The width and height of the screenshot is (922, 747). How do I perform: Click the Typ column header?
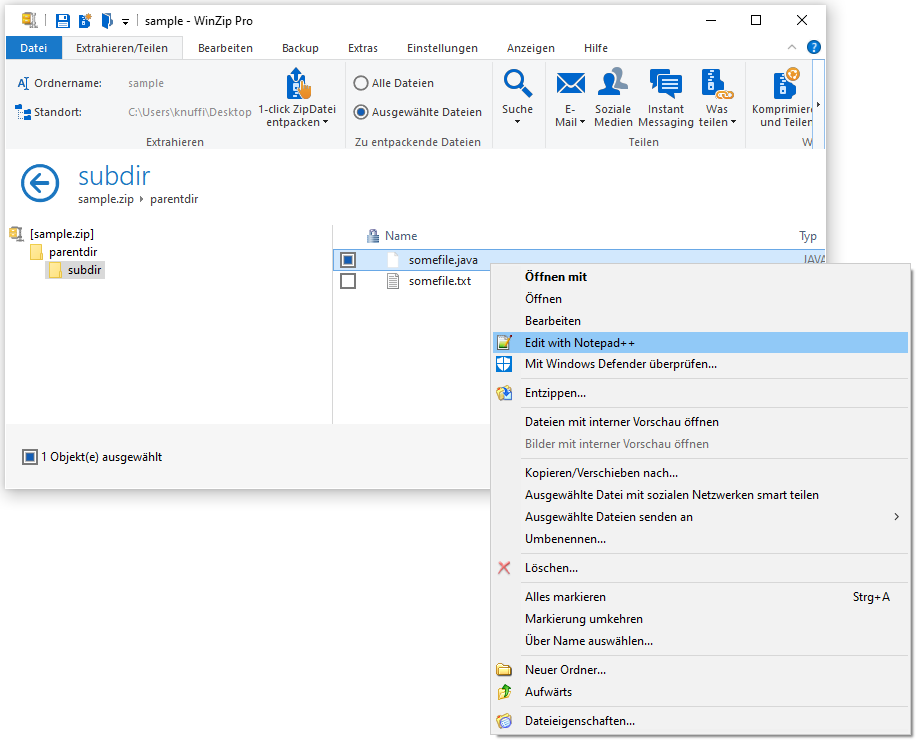tap(808, 236)
